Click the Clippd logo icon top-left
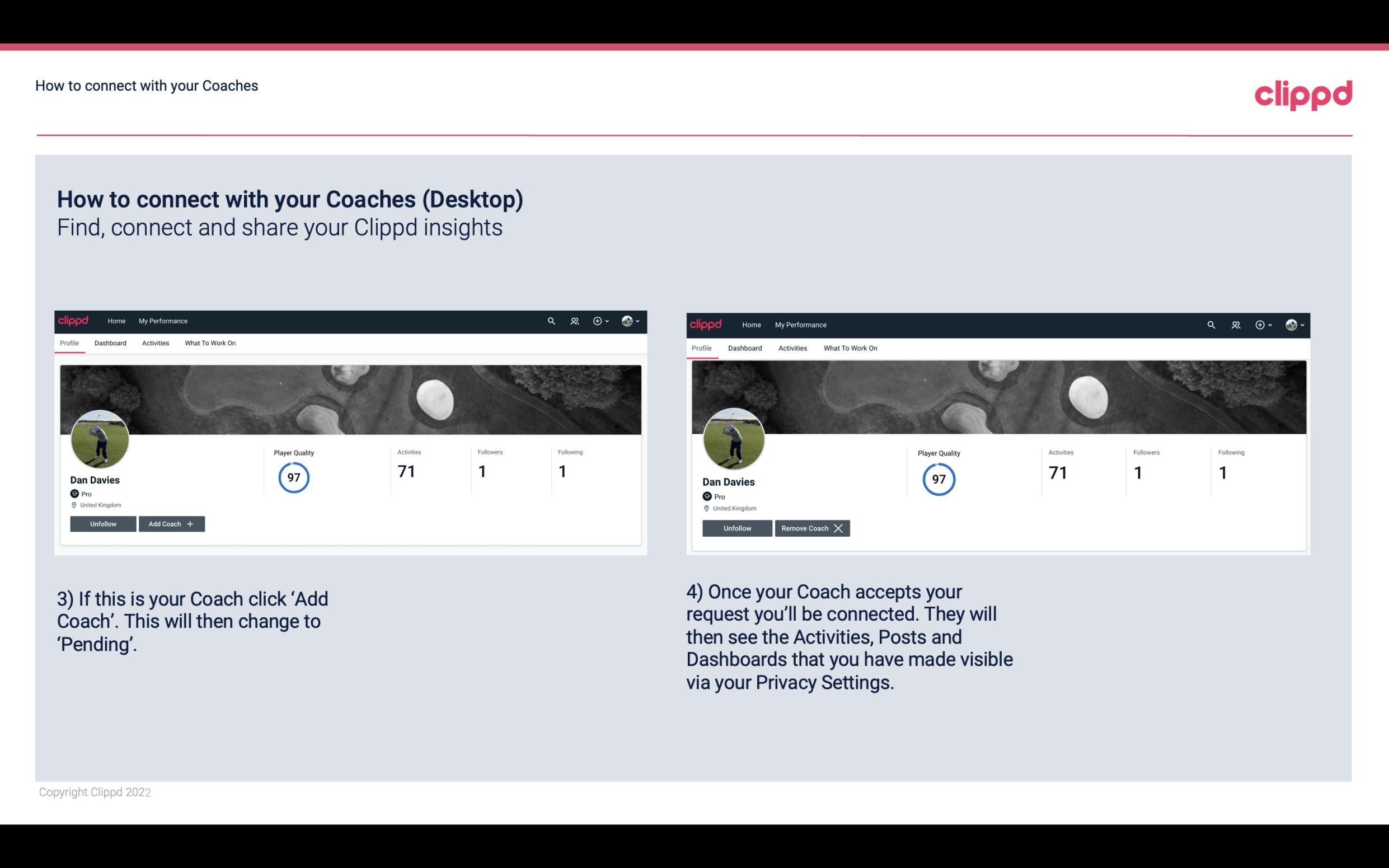Screen dimensions: 1389x868 [x=74, y=321]
